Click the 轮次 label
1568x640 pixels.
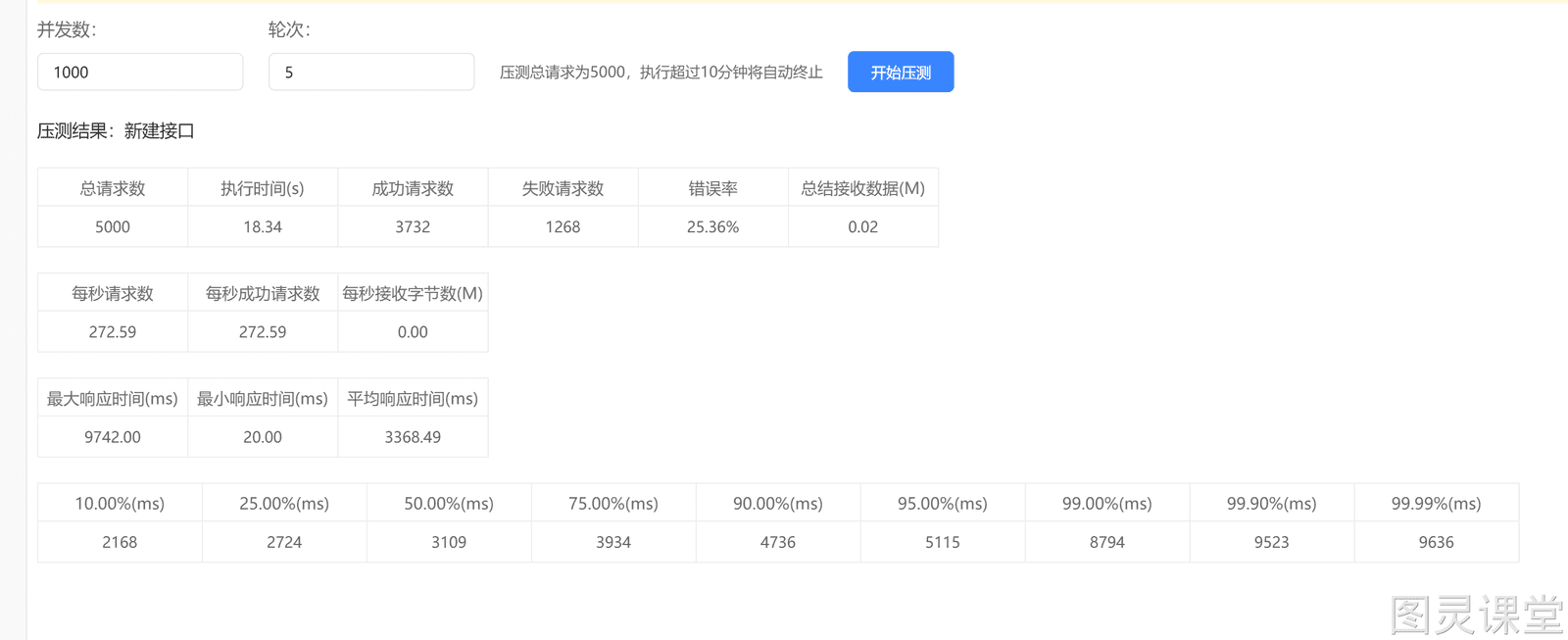(289, 29)
